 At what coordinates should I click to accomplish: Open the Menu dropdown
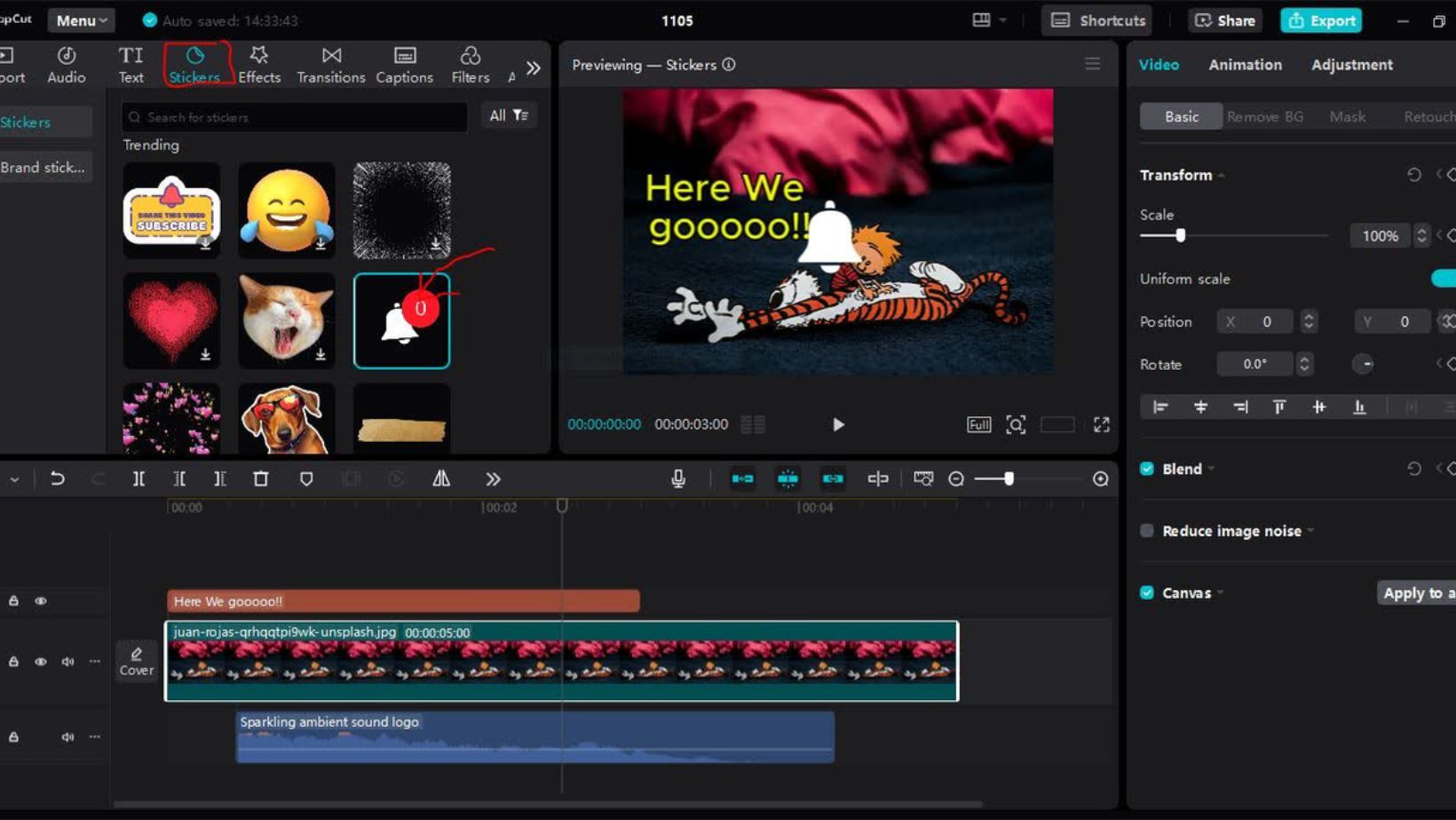(x=82, y=20)
